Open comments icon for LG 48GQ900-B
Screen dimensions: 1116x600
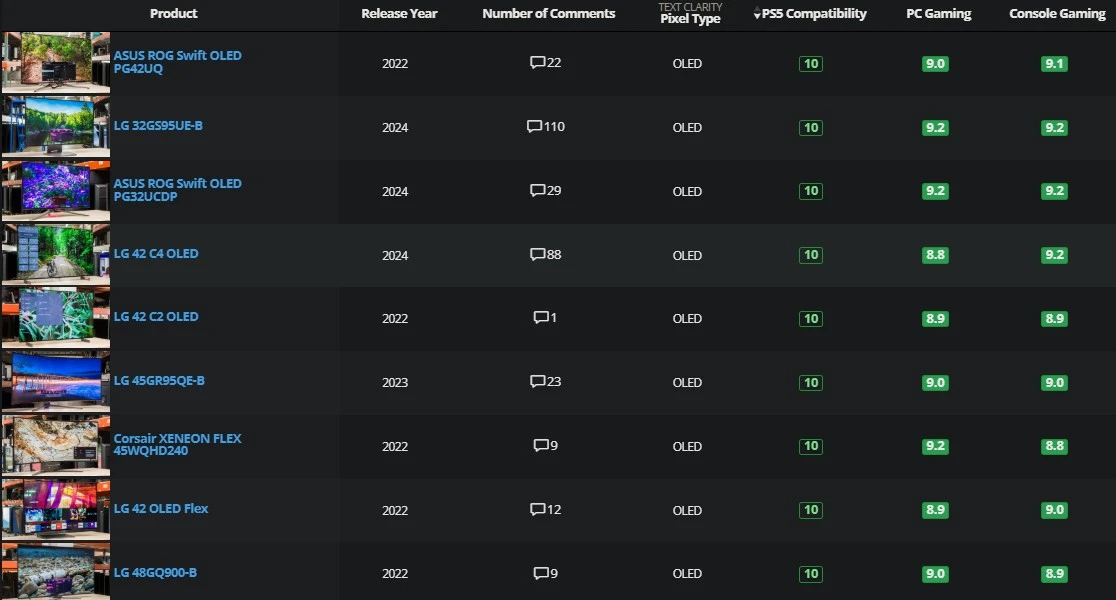(541, 573)
